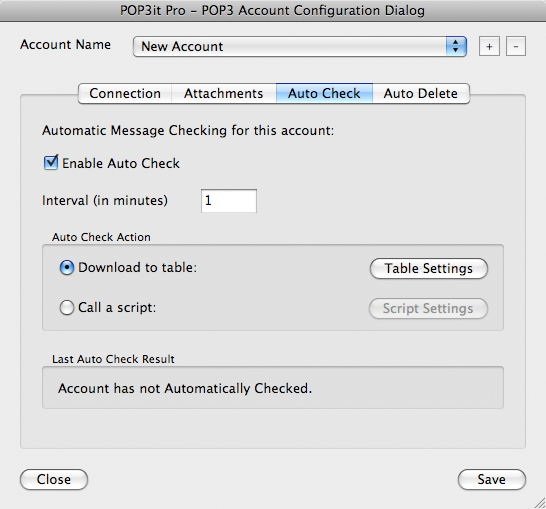Click the POP3it Pro dialog title bar
The image size is (546, 509).
pyautogui.click(x=273, y=10)
